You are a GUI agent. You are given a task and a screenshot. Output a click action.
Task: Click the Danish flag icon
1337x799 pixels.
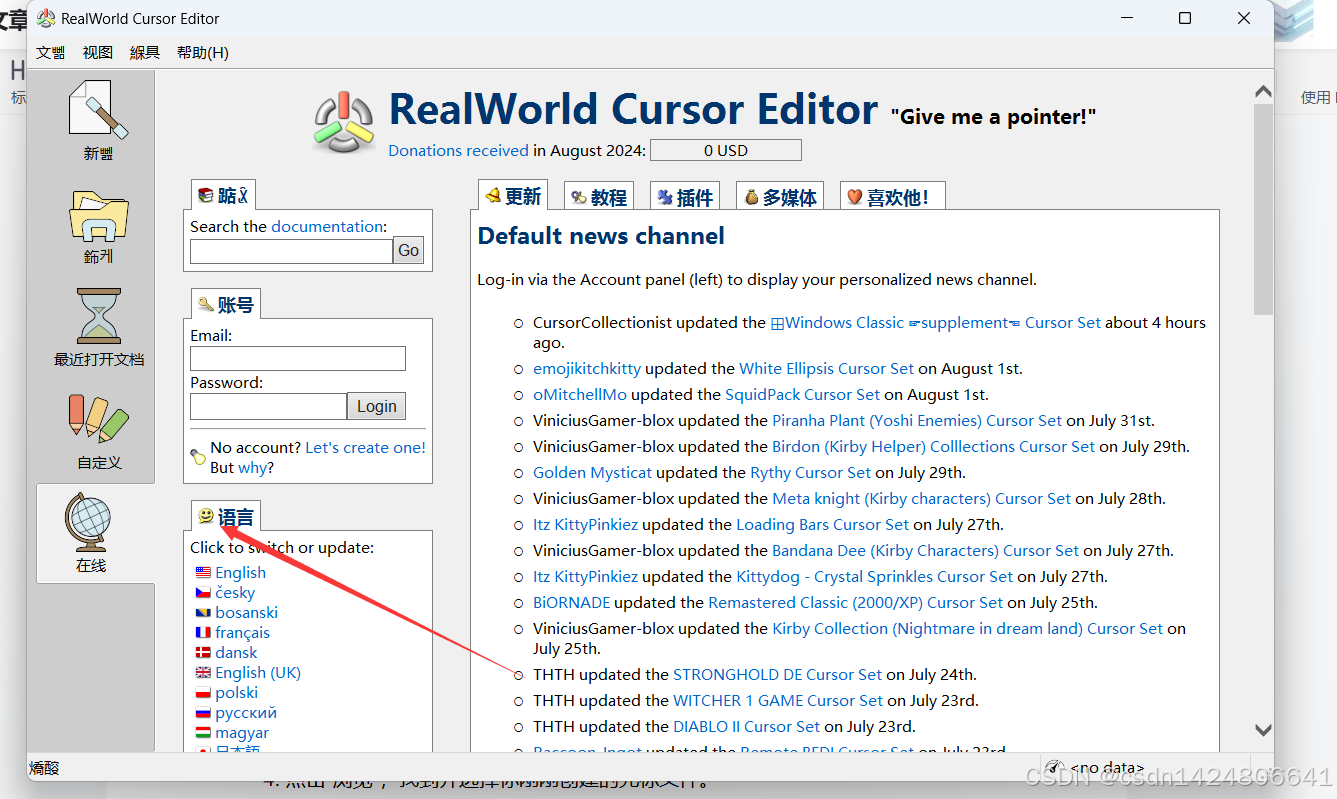[x=203, y=653]
